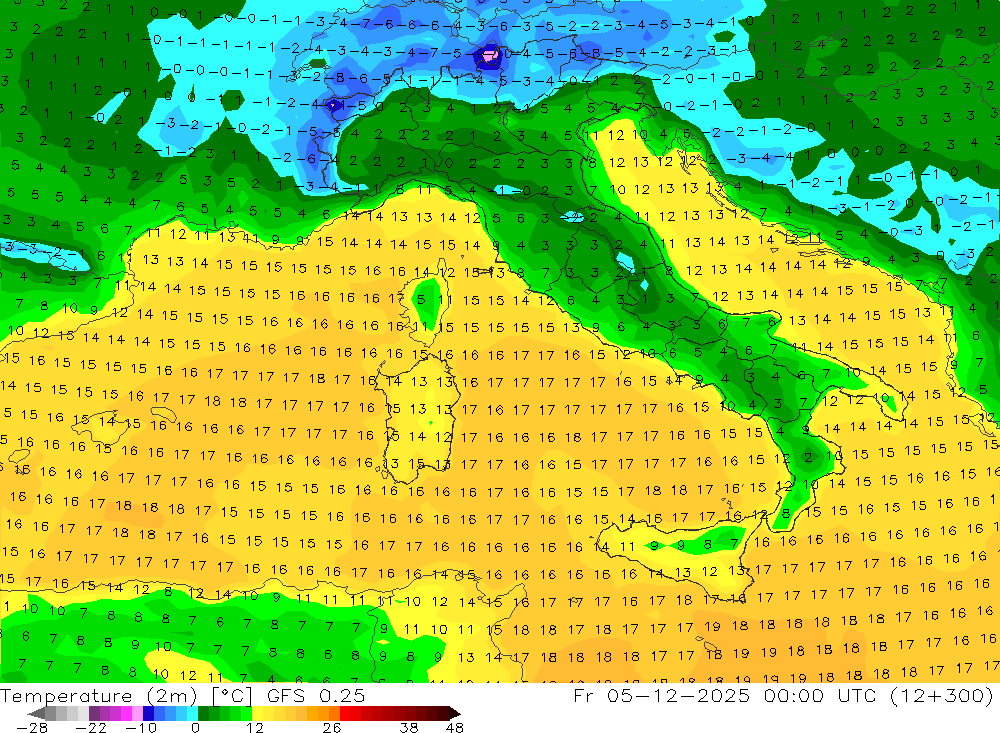This screenshot has height=733, width=1000.
Task: Click the '-28' legend label
Action: click(32, 727)
